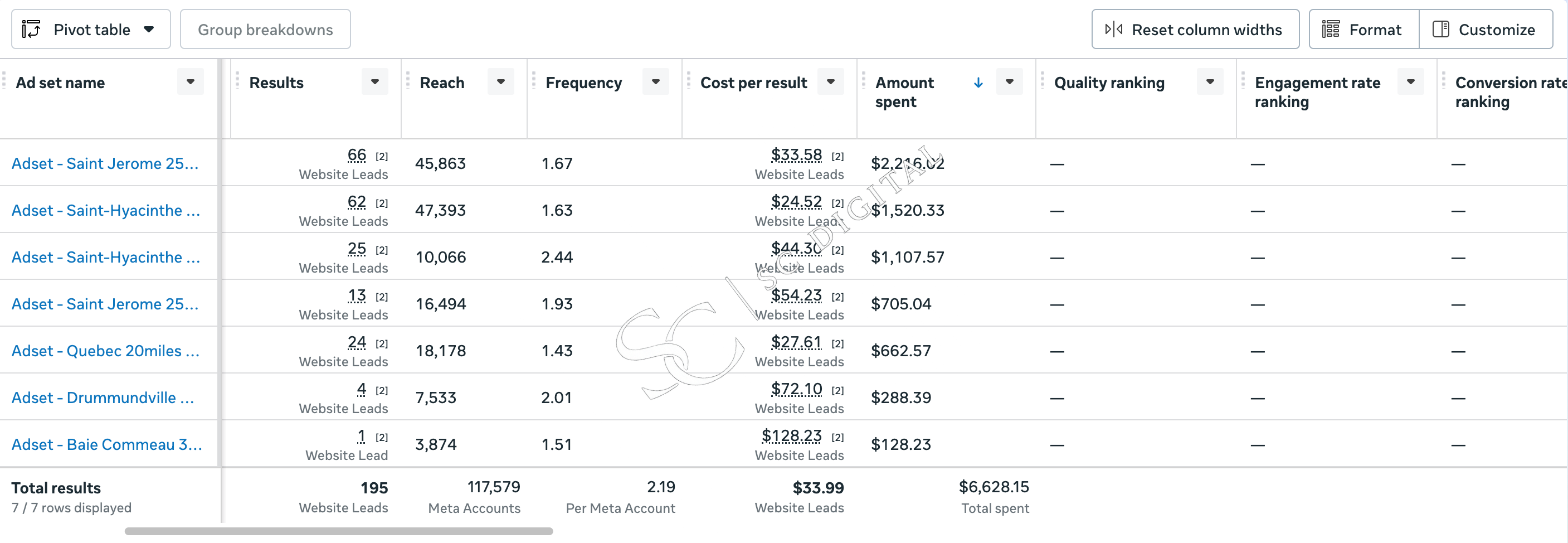Expand the Frequency column dropdown arrow
Screen dimensions: 1568x543
[656, 81]
